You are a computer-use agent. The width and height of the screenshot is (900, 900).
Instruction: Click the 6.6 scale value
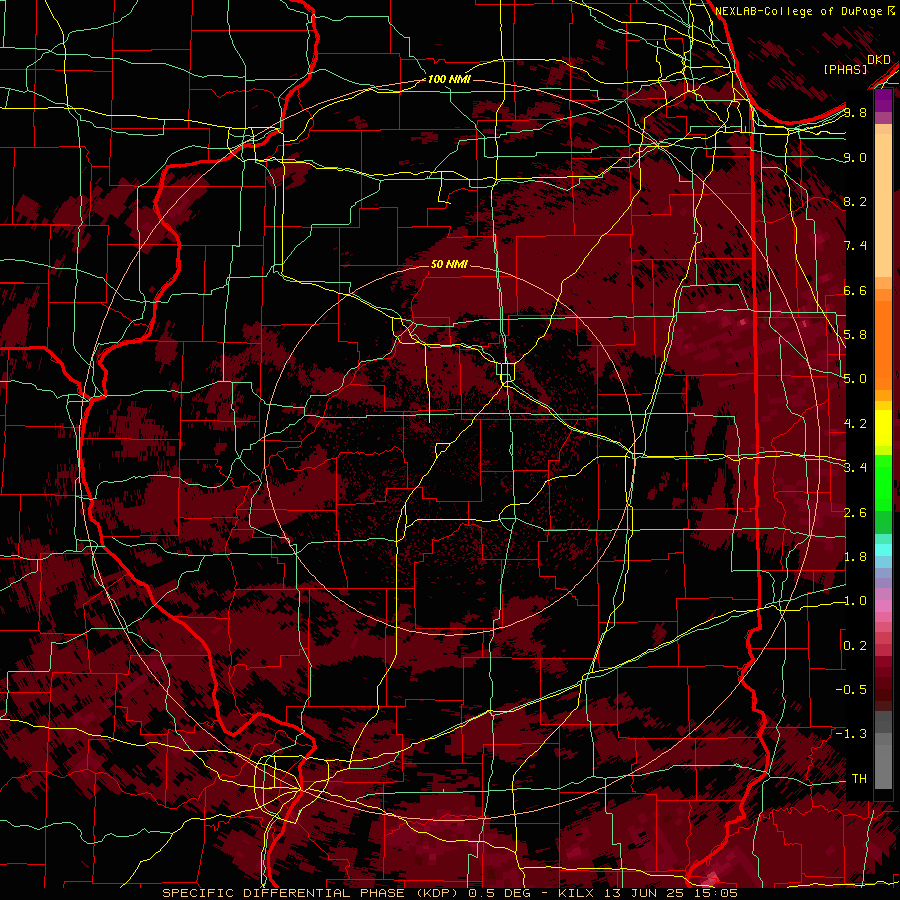click(855, 290)
